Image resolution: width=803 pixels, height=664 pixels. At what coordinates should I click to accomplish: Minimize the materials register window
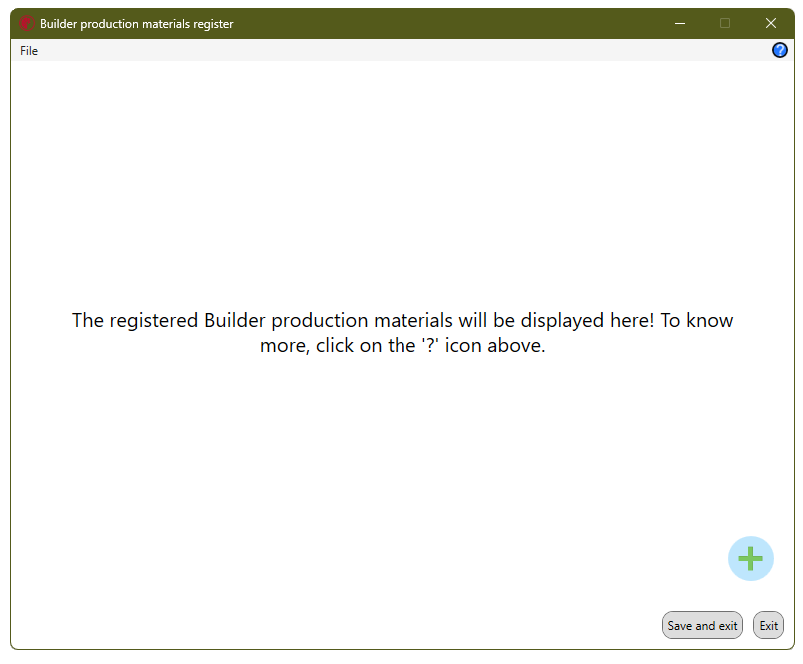[x=680, y=24]
